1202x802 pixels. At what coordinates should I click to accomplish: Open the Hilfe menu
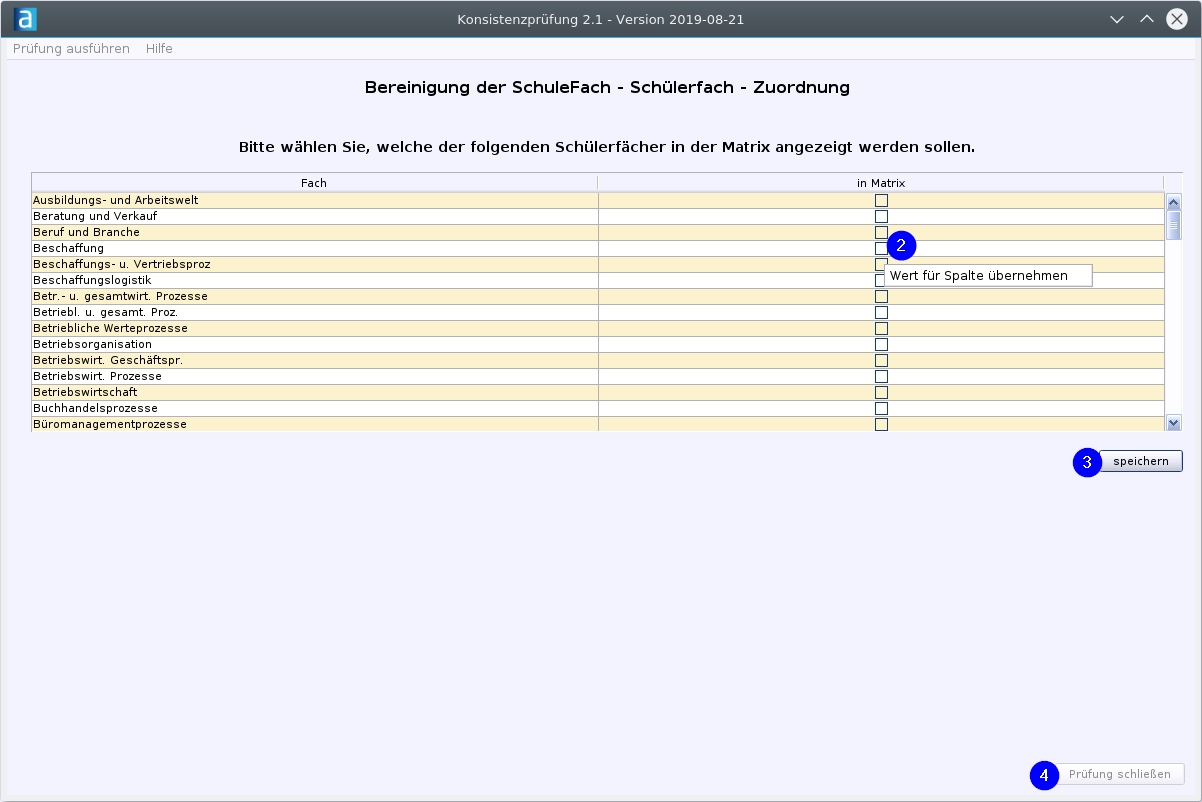(x=159, y=48)
